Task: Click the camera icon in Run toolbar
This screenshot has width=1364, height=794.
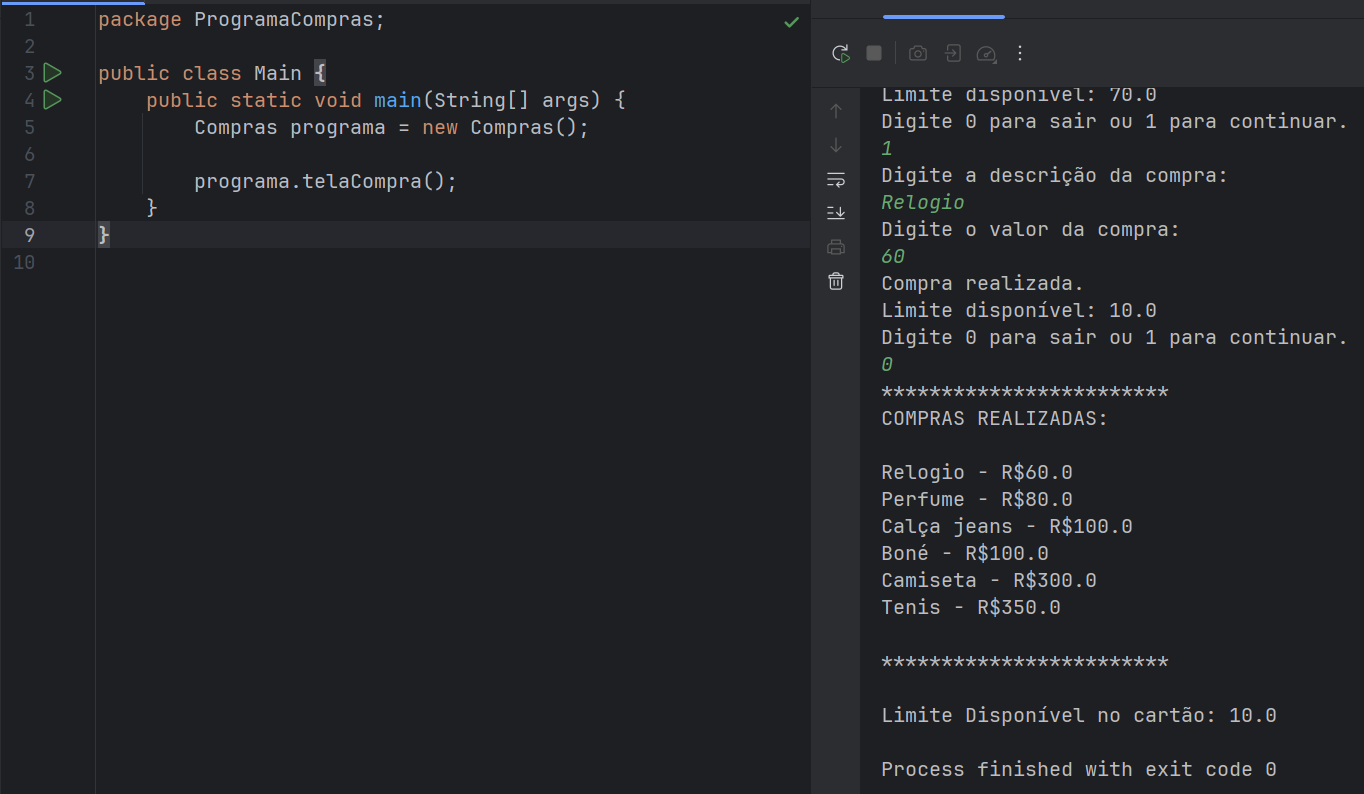Action: click(918, 53)
